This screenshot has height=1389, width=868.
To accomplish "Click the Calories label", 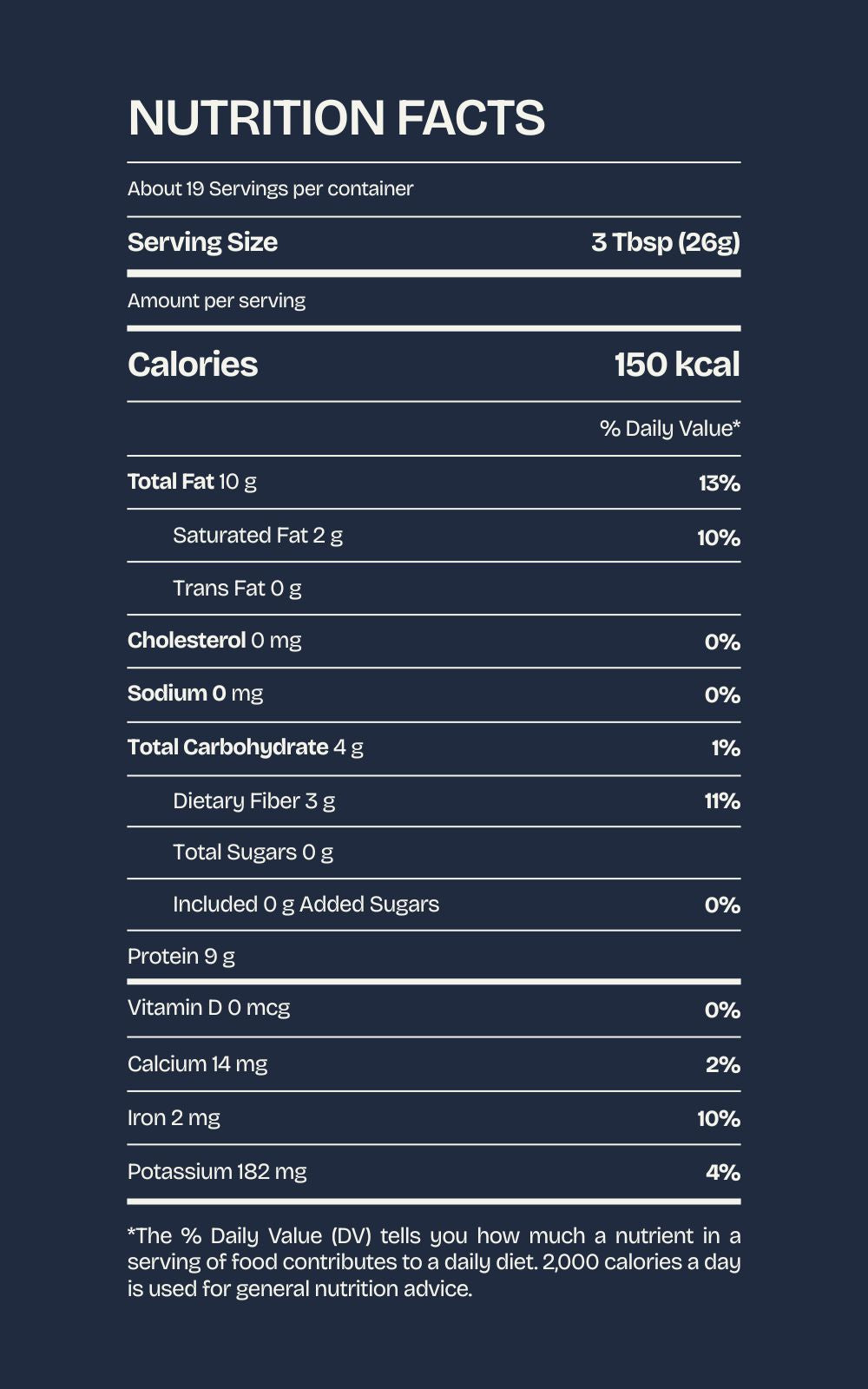I will [x=193, y=365].
